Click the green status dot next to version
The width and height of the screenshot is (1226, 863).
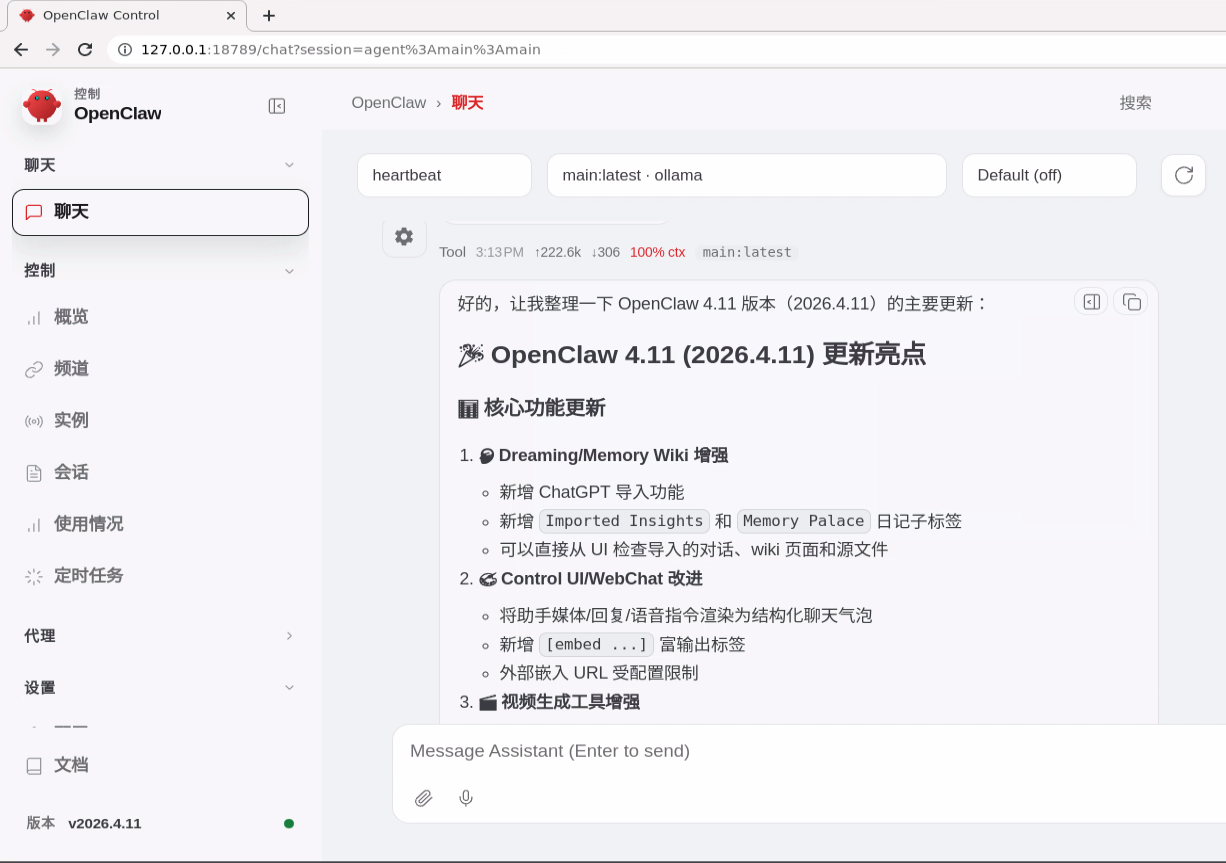click(x=289, y=824)
